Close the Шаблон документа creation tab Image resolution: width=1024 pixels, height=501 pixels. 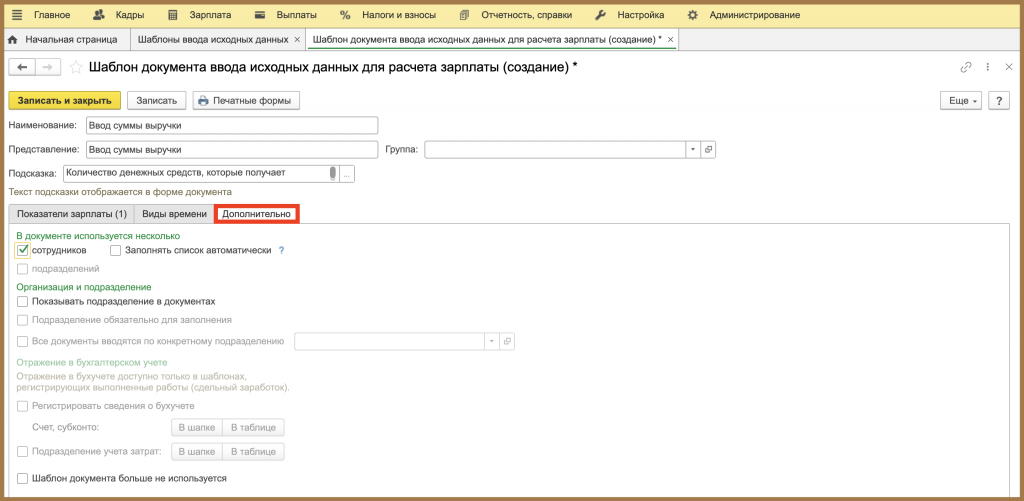[x=669, y=40]
